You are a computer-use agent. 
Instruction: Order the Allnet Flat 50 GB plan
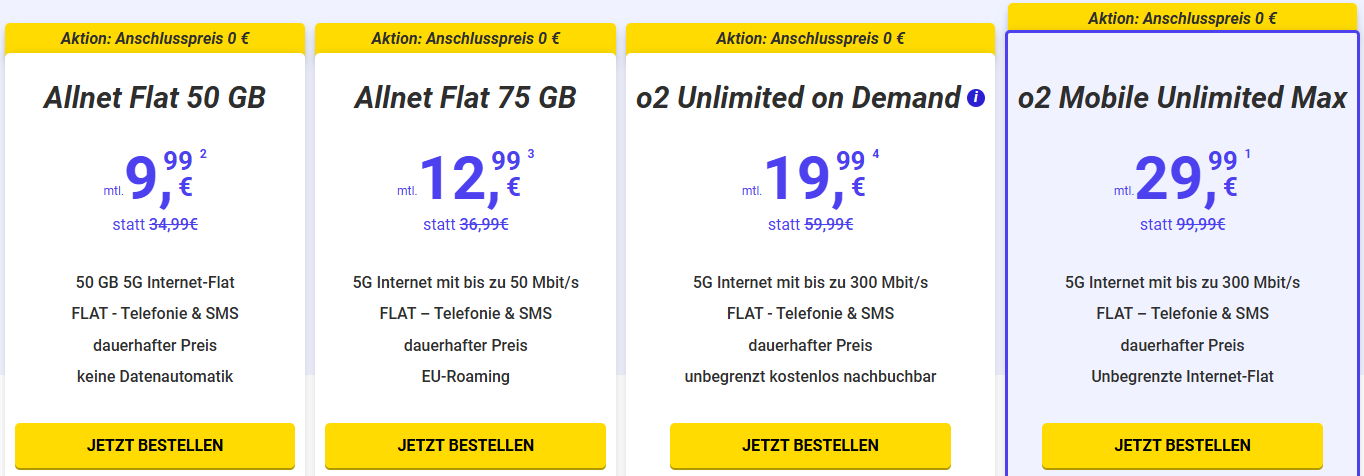click(155, 445)
